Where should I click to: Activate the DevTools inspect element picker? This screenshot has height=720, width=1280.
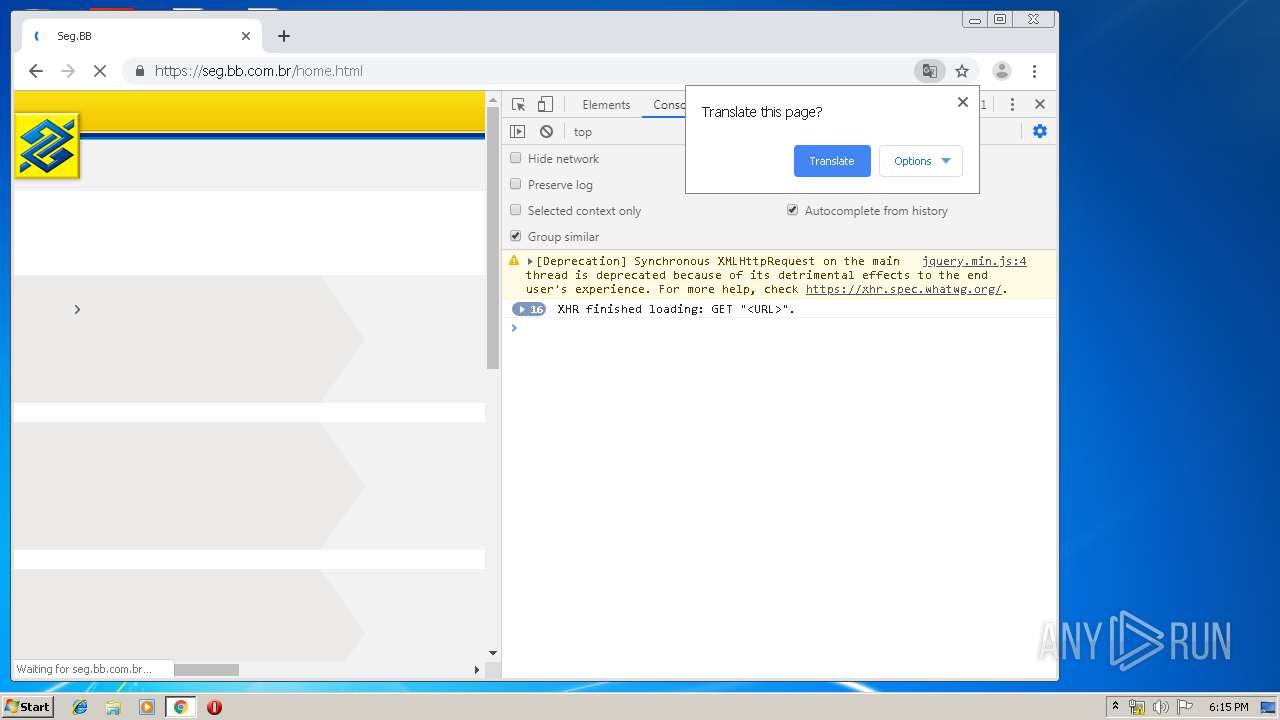(x=518, y=105)
